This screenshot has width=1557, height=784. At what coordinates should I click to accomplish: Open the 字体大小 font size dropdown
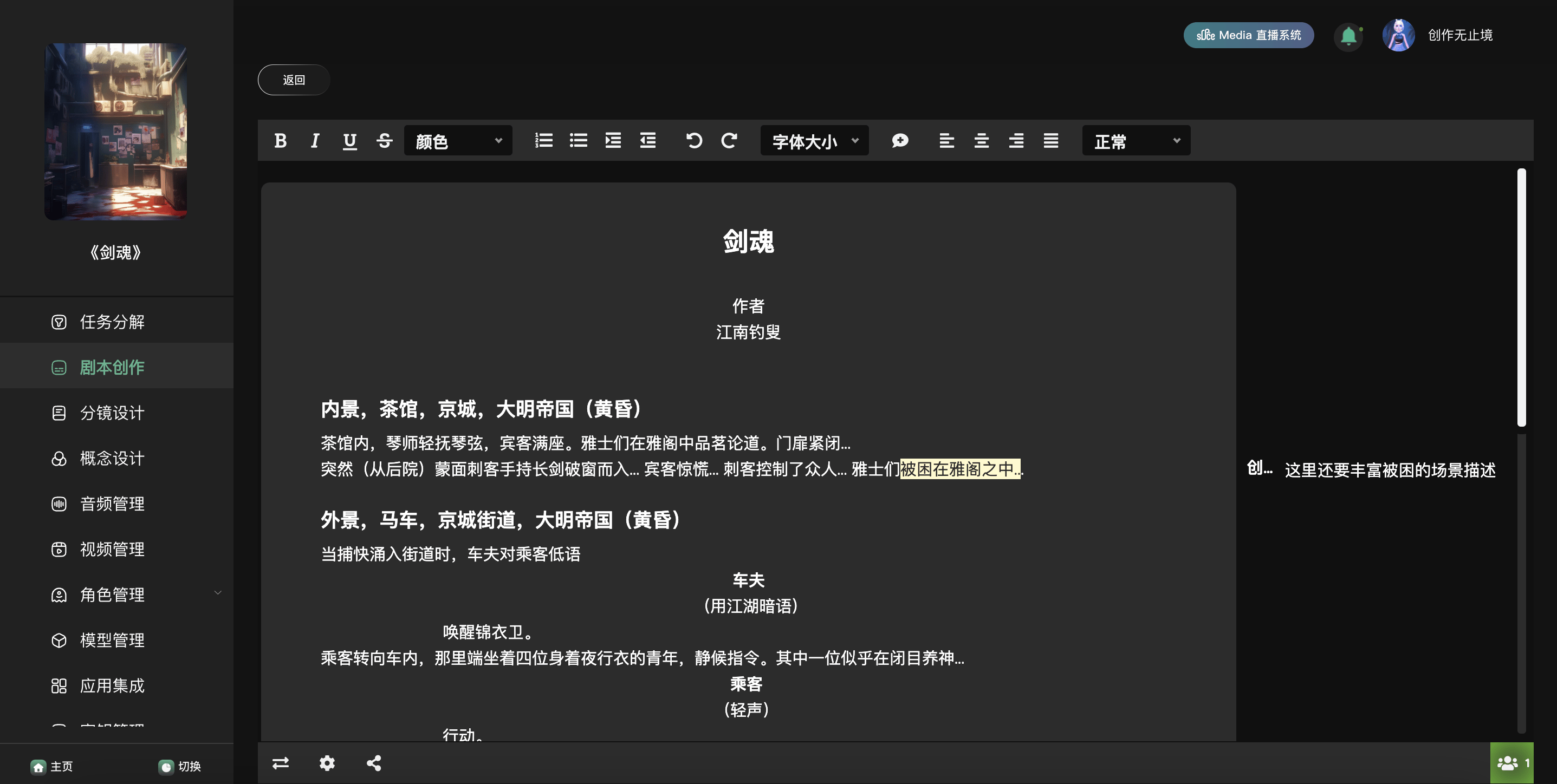point(814,141)
